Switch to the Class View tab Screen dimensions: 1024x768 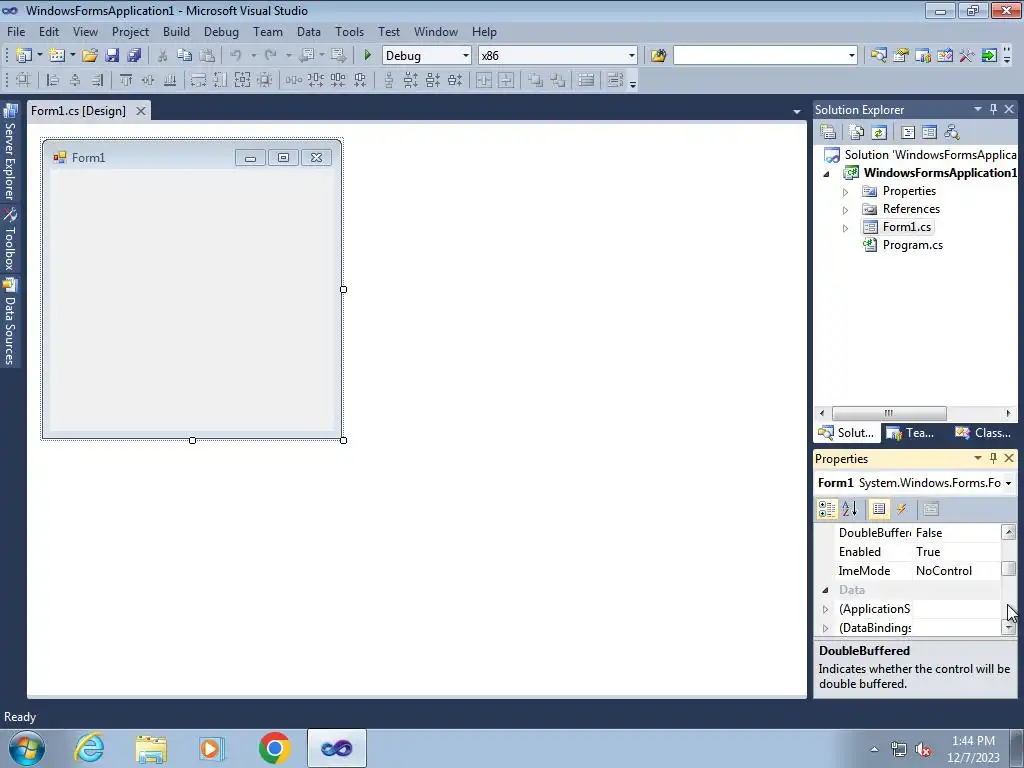(x=983, y=432)
